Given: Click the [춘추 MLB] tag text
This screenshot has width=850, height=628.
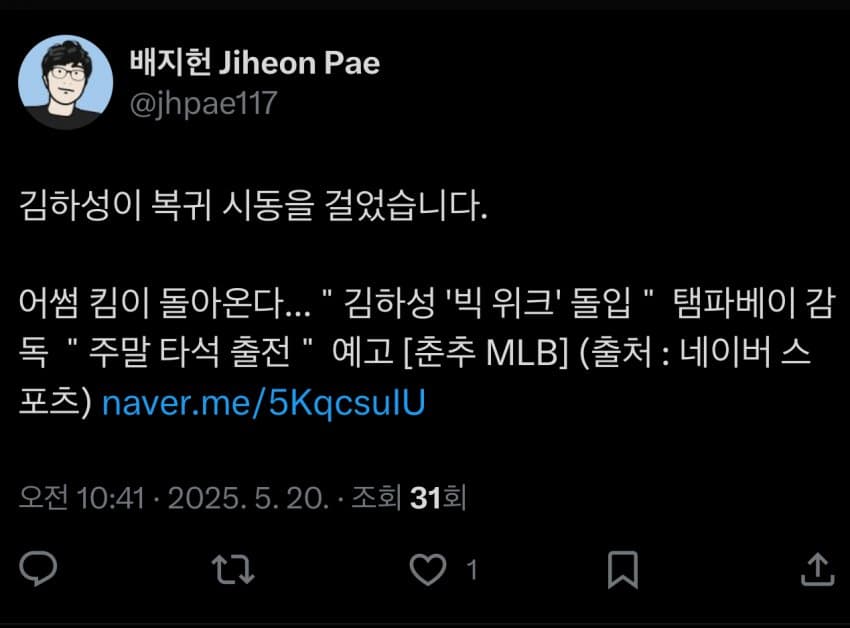Looking at the screenshot, I should tap(486, 353).
